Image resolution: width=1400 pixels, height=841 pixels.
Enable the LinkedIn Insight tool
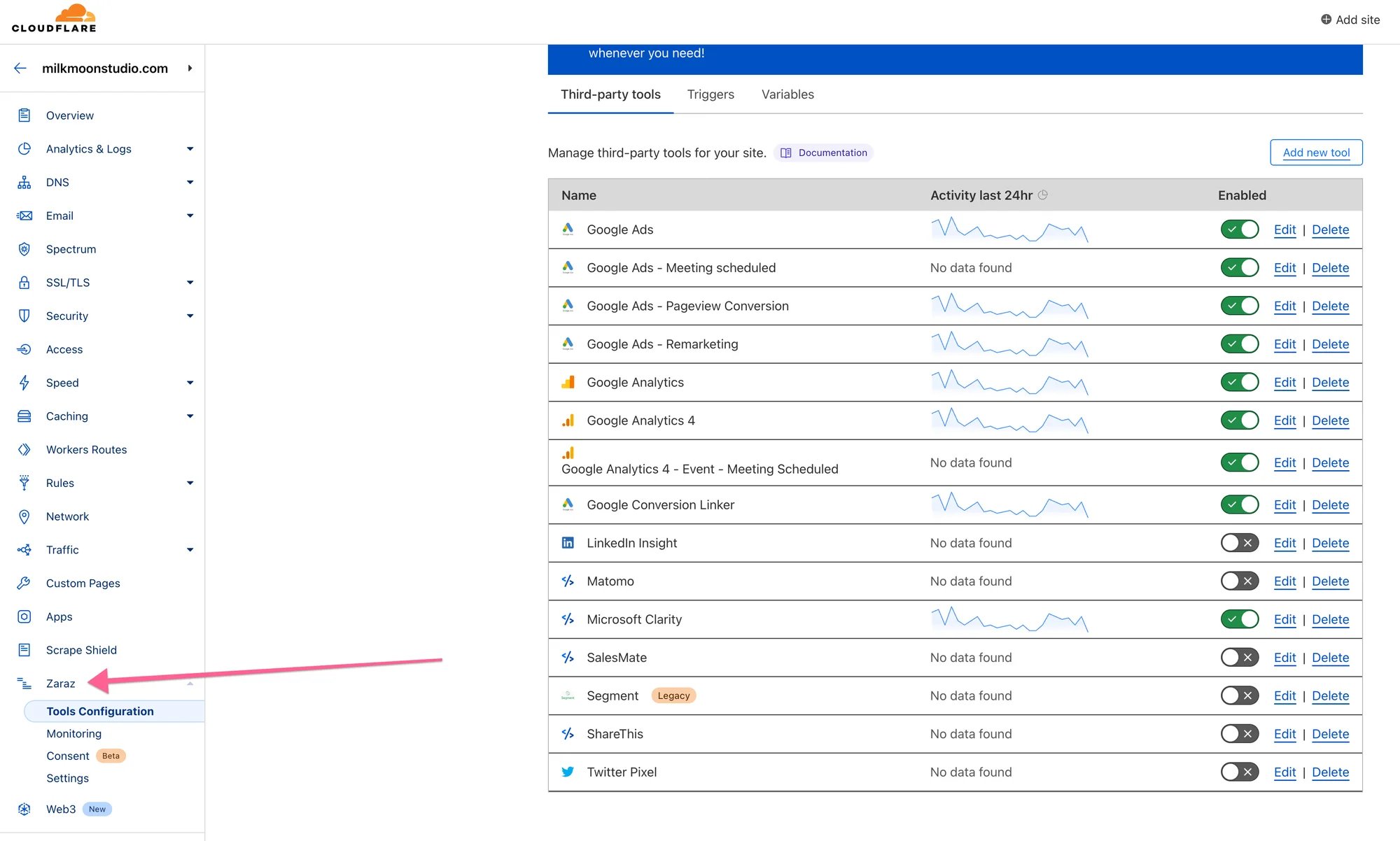1240,543
